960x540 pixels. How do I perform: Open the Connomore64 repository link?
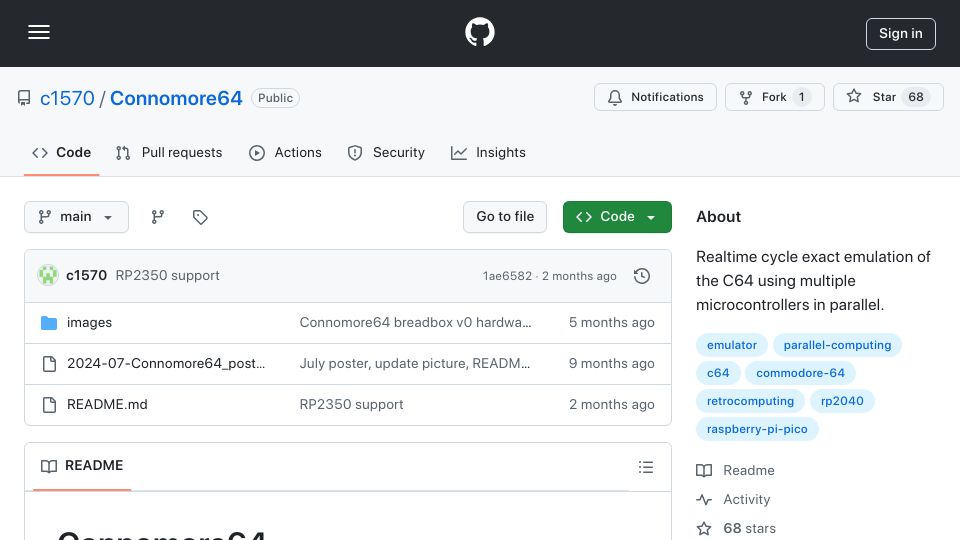click(x=176, y=98)
